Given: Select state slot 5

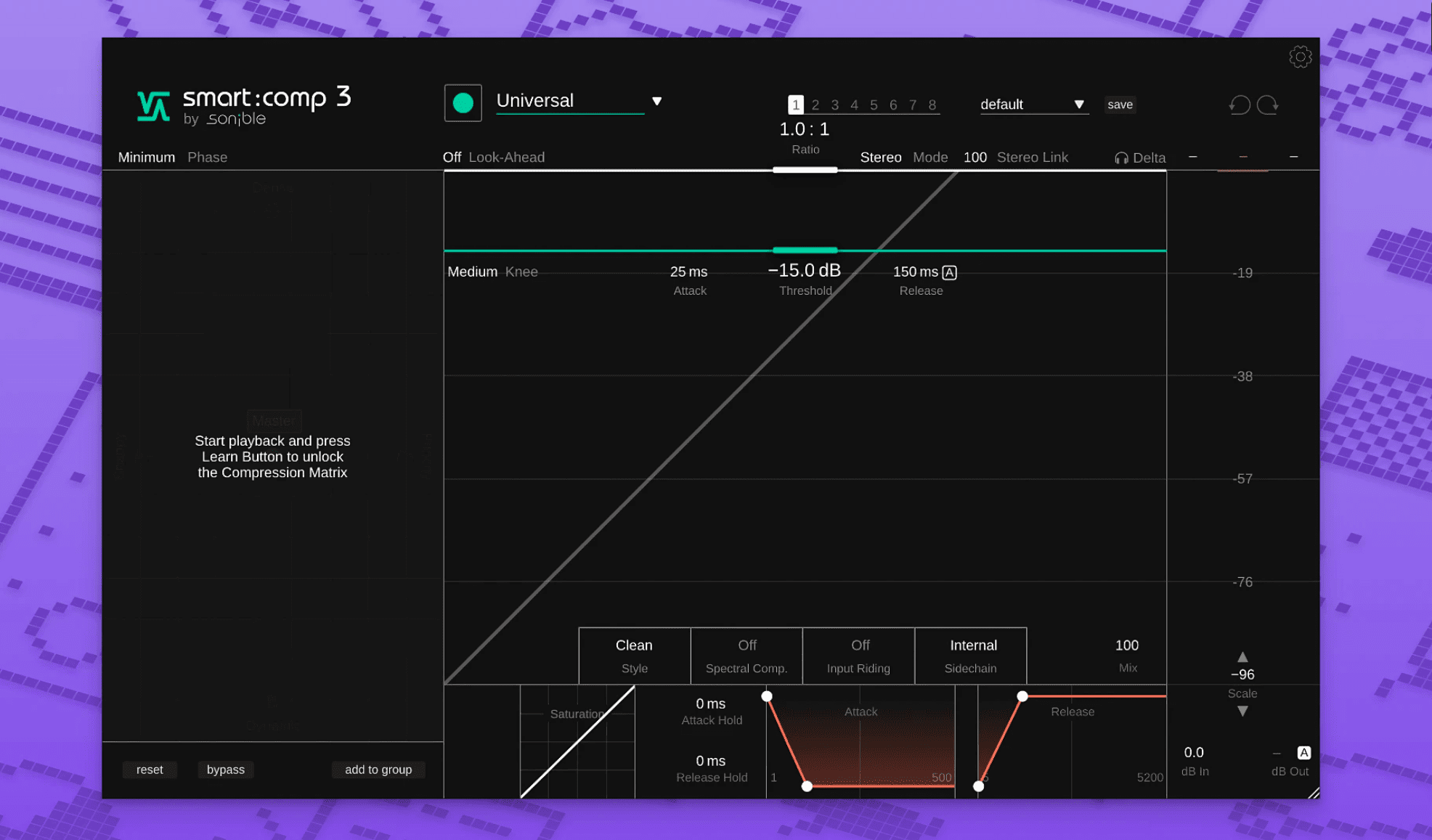Looking at the screenshot, I should 874,105.
